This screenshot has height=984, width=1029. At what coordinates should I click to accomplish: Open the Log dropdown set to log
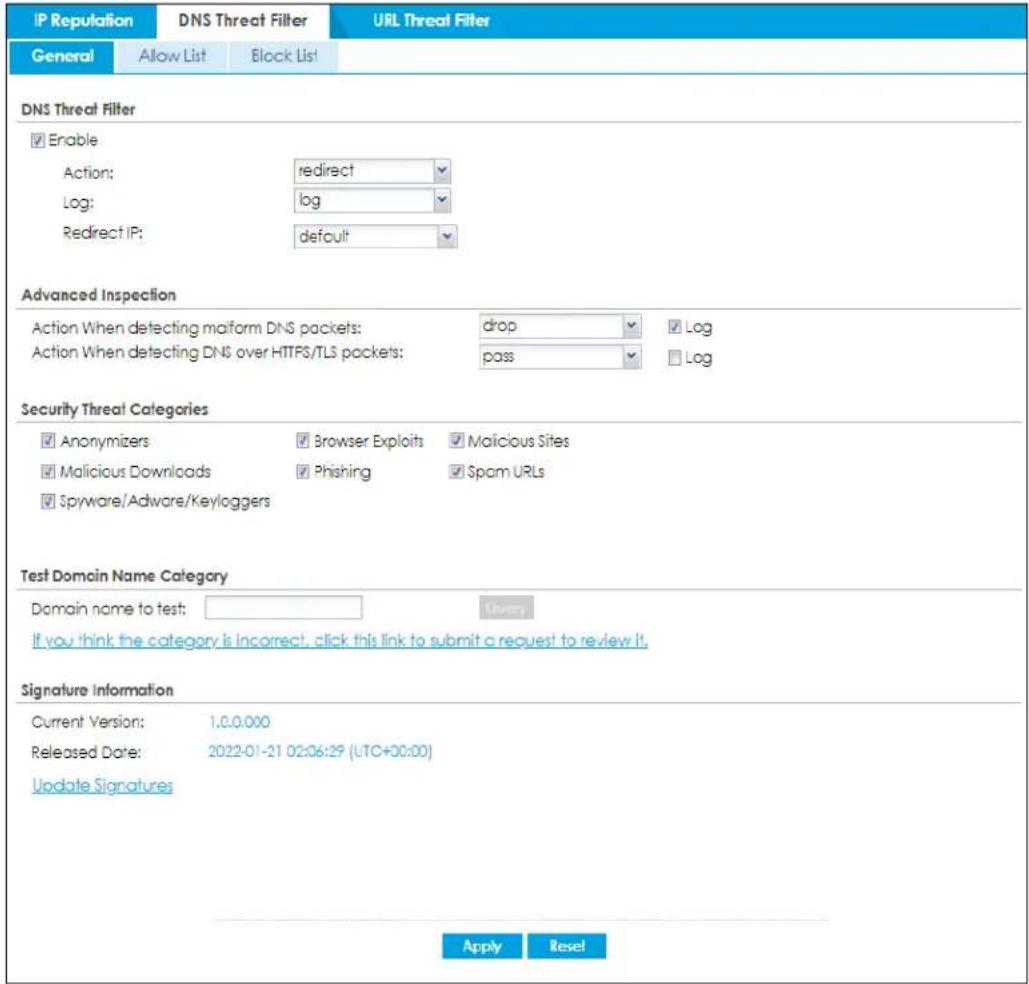tap(372, 200)
